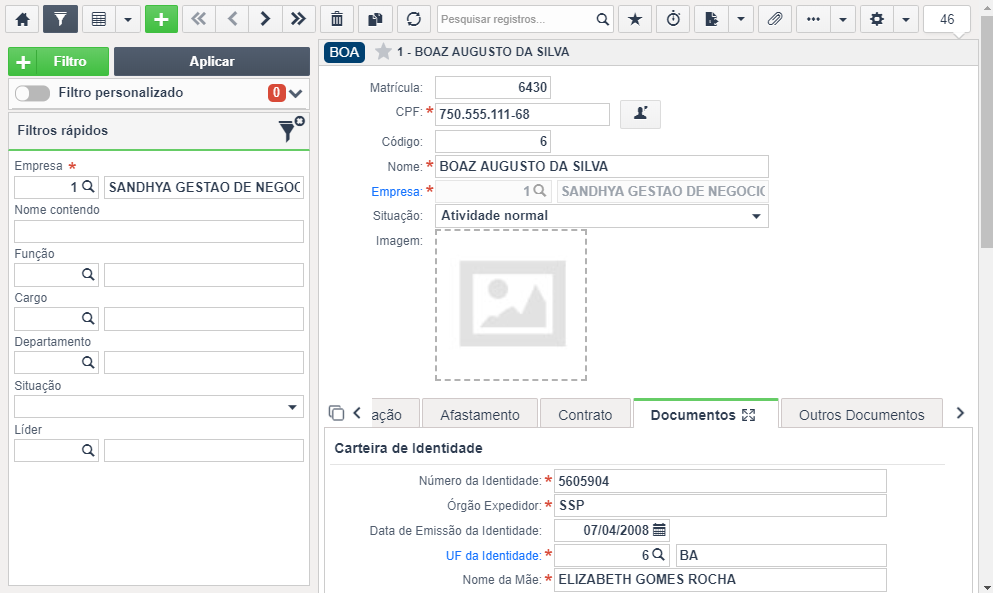Click Número da Identidade field 5605904
The image size is (993, 593).
(720, 481)
